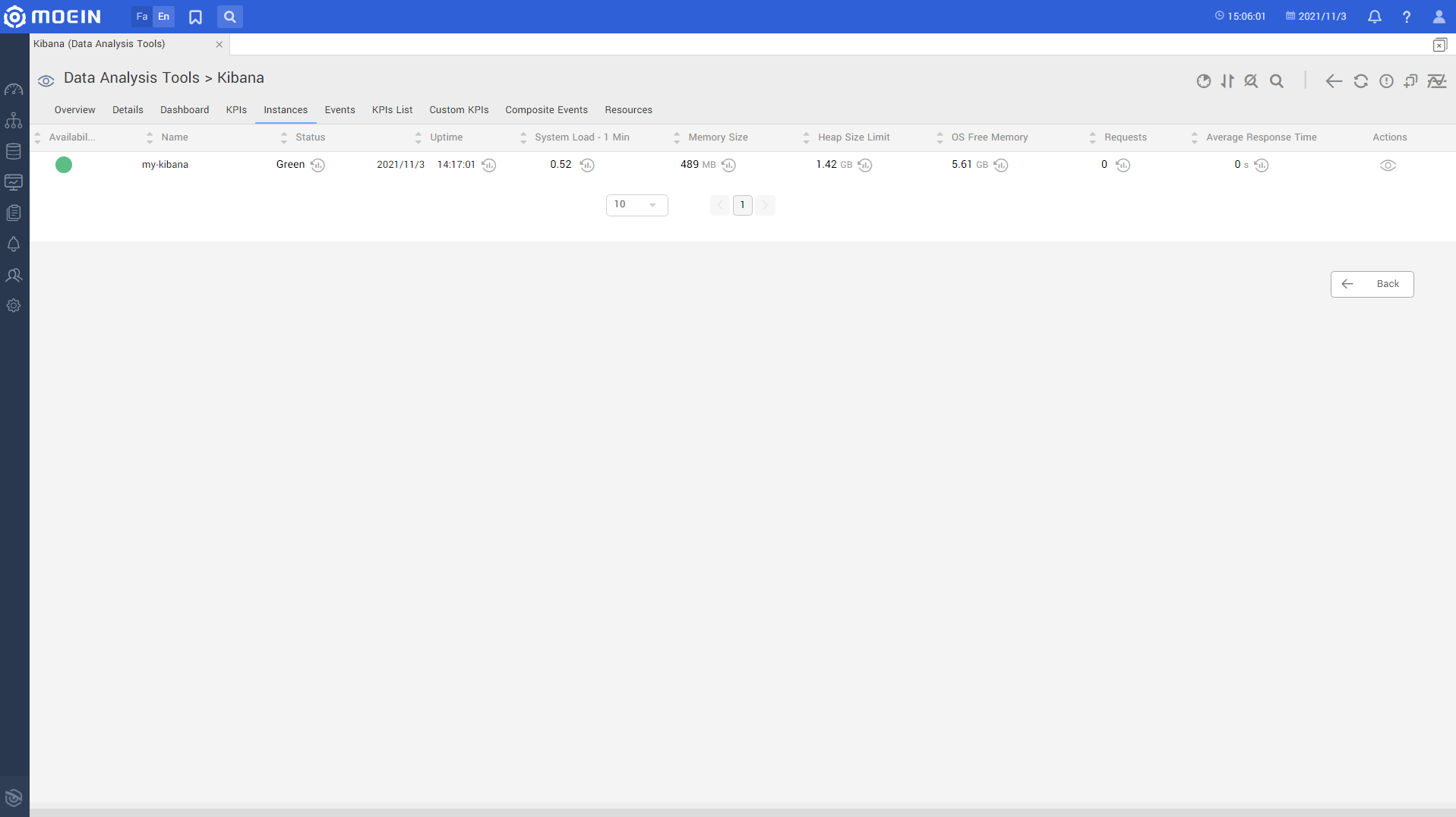The image size is (1456, 817).
Task: Switch to the Details tab
Action: coord(128,110)
